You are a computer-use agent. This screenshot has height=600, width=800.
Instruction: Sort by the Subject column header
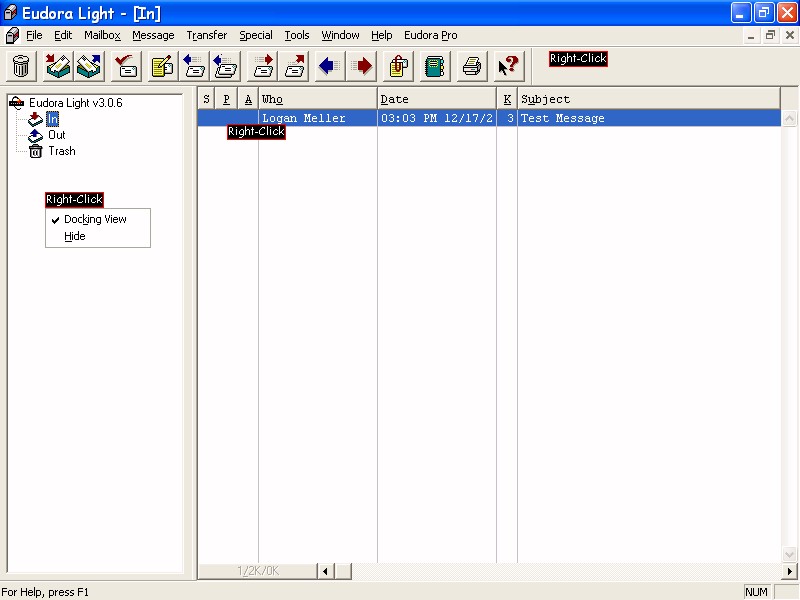(649, 98)
